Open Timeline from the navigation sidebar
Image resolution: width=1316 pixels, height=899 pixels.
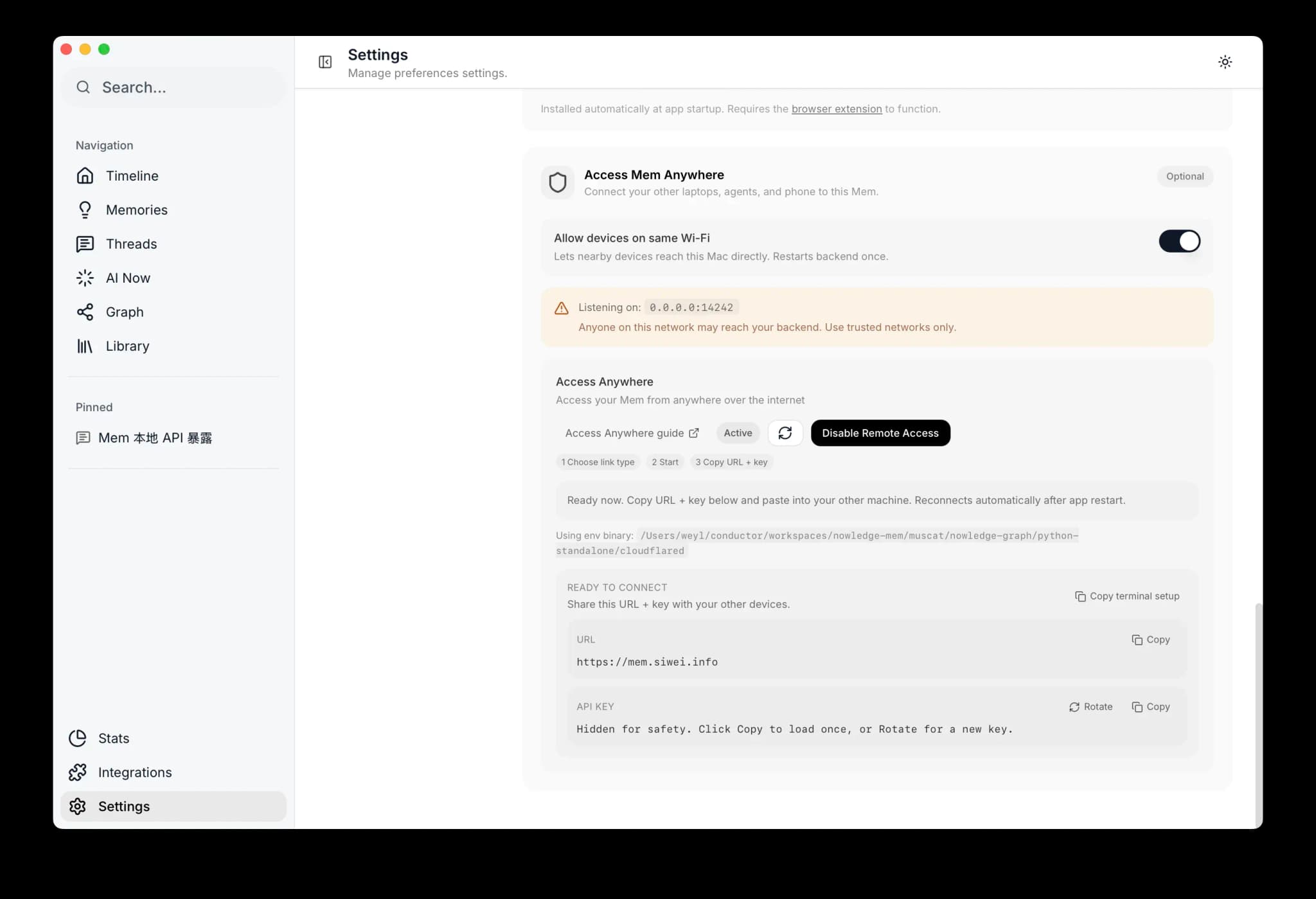pos(131,175)
